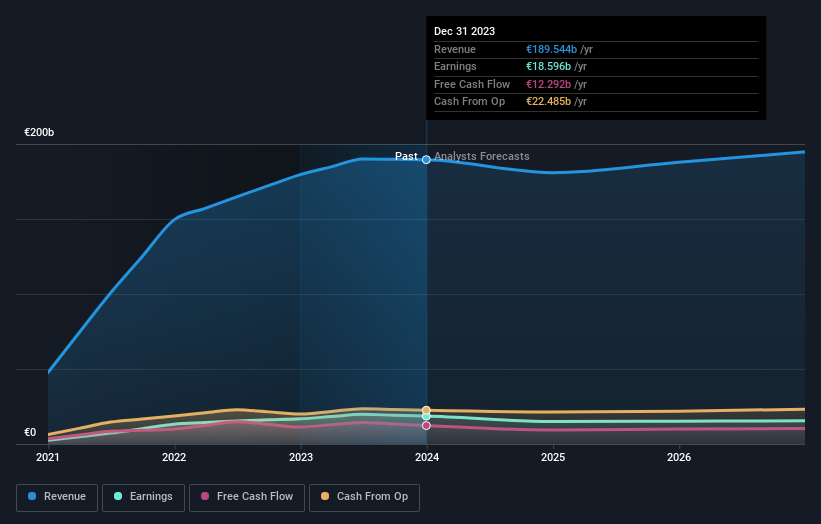This screenshot has height=524, width=821.
Task: Click the 'Past' label on chart
Action: (x=406, y=156)
